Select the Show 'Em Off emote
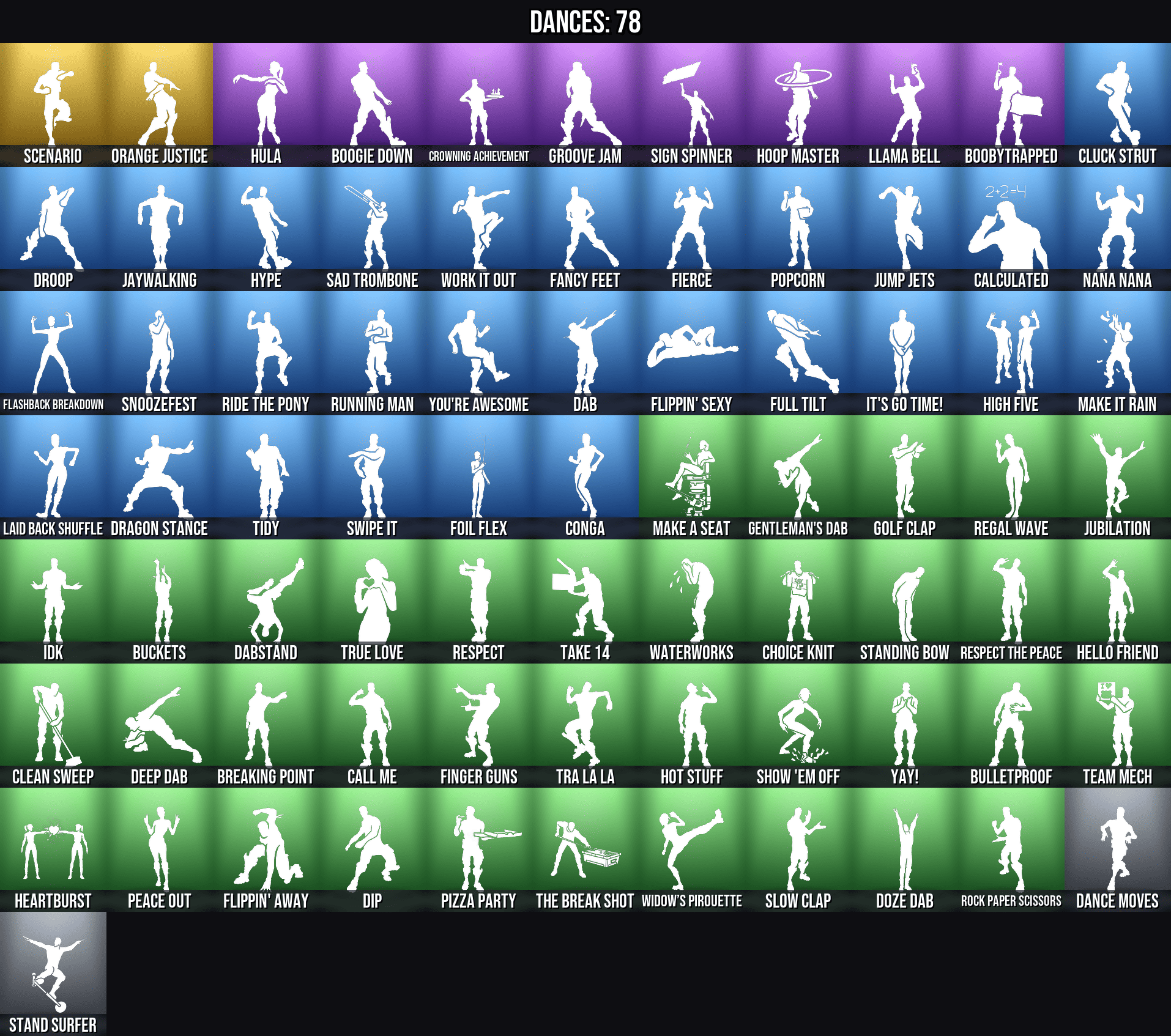This screenshot has width=1171, height=1036. 798,725
